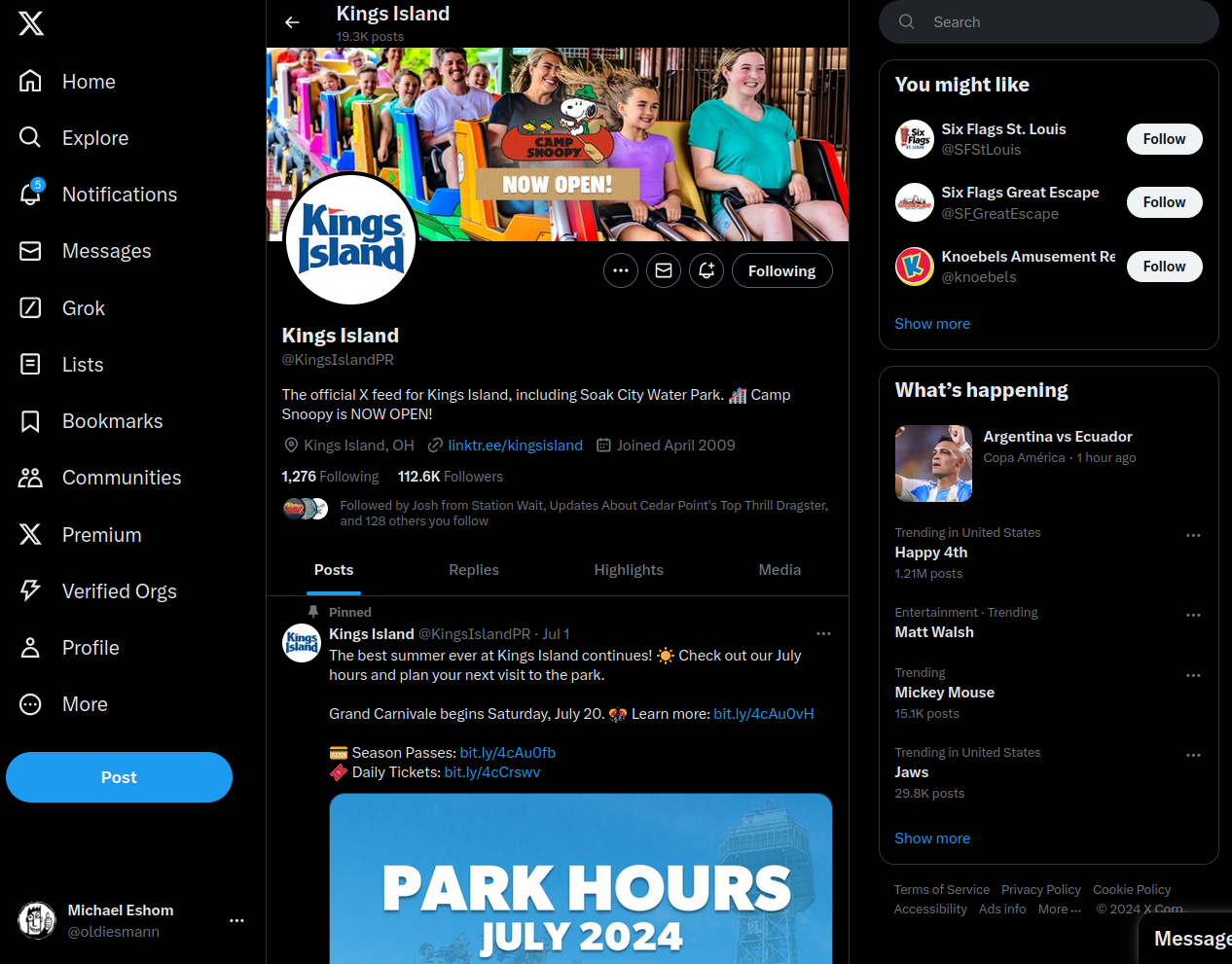1232x964 pixels.
Task: Open Notifications bell in sidebar
Action: 30,195
